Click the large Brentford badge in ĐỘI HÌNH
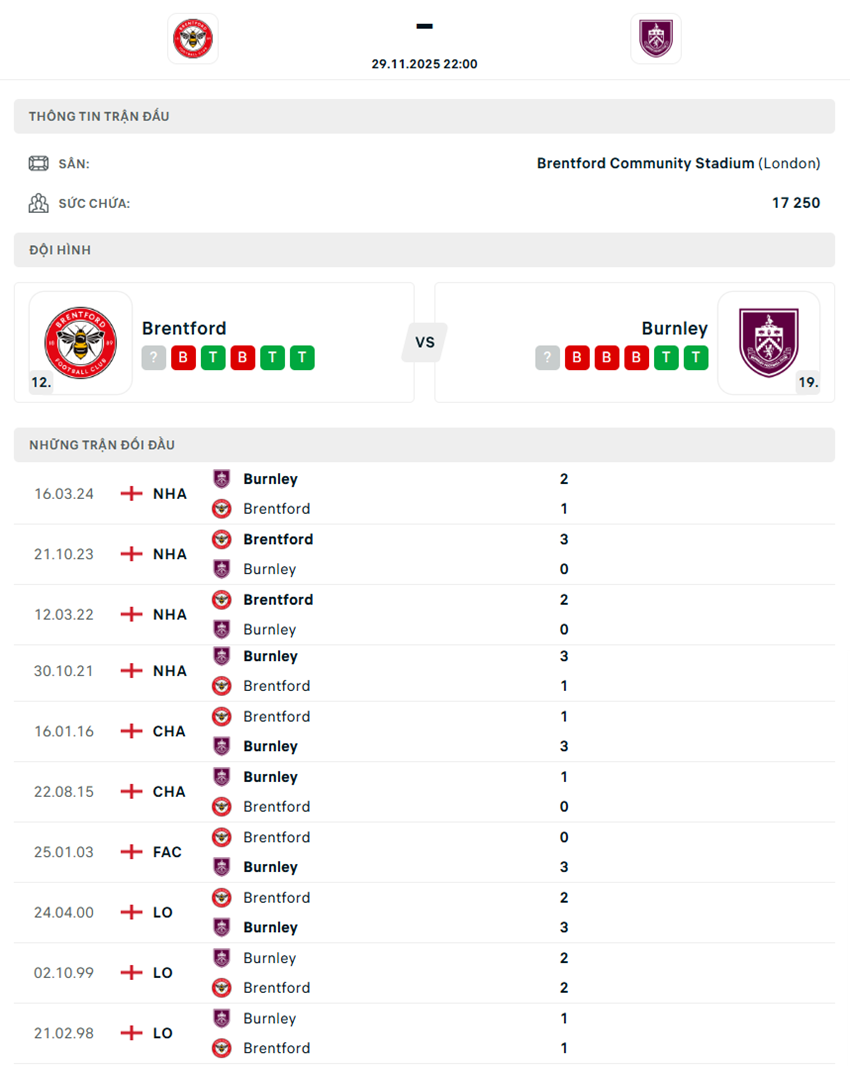This screenshot has width=850, height=1066. click(79, 342)
